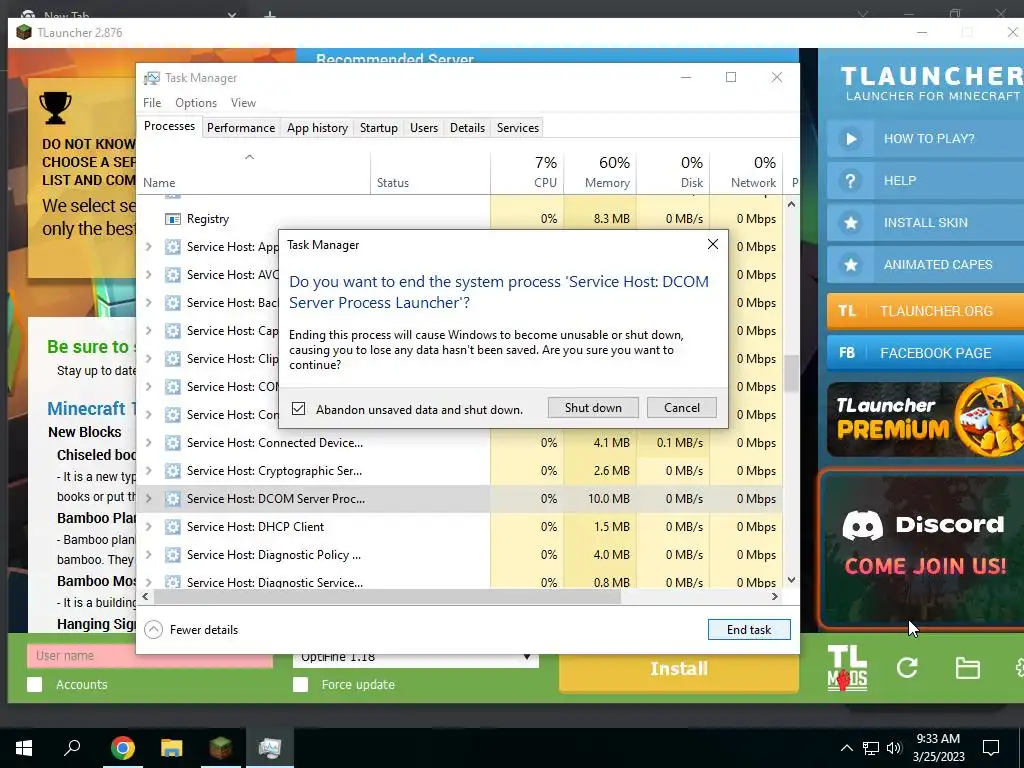Click the refresh icon in TLauncher
Image resolution: width=1024 pixels, height=768 pixels.
[x=907, y=667]
